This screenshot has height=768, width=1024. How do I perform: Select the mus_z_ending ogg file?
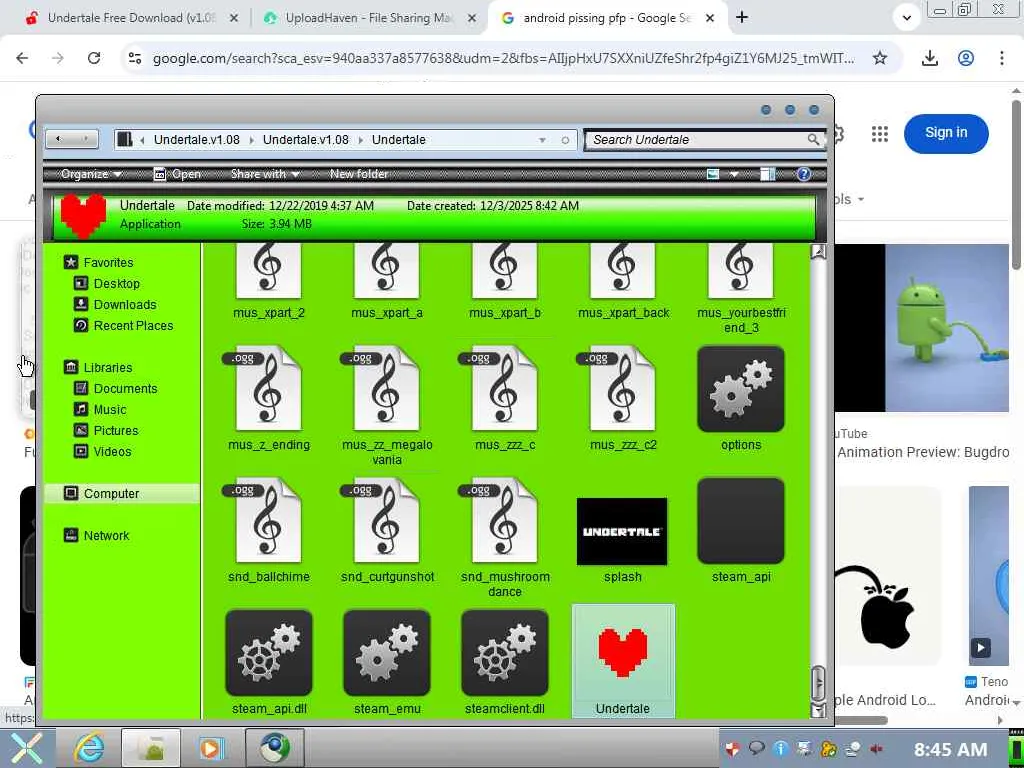[x=268, y=398]
